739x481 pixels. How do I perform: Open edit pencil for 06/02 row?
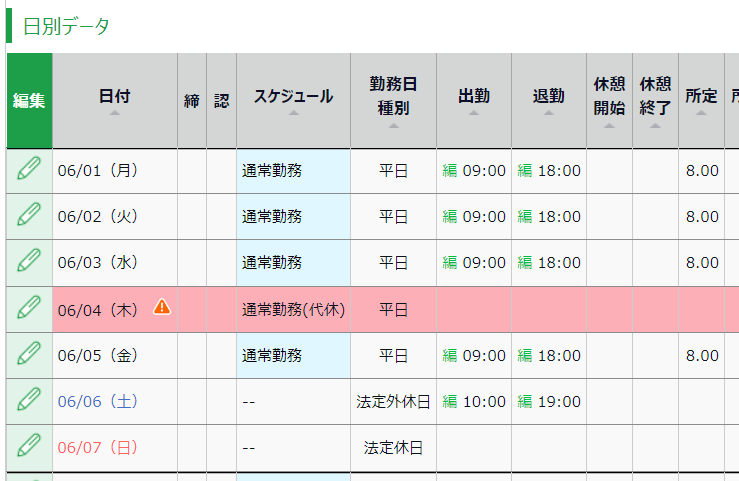point(29,216)
